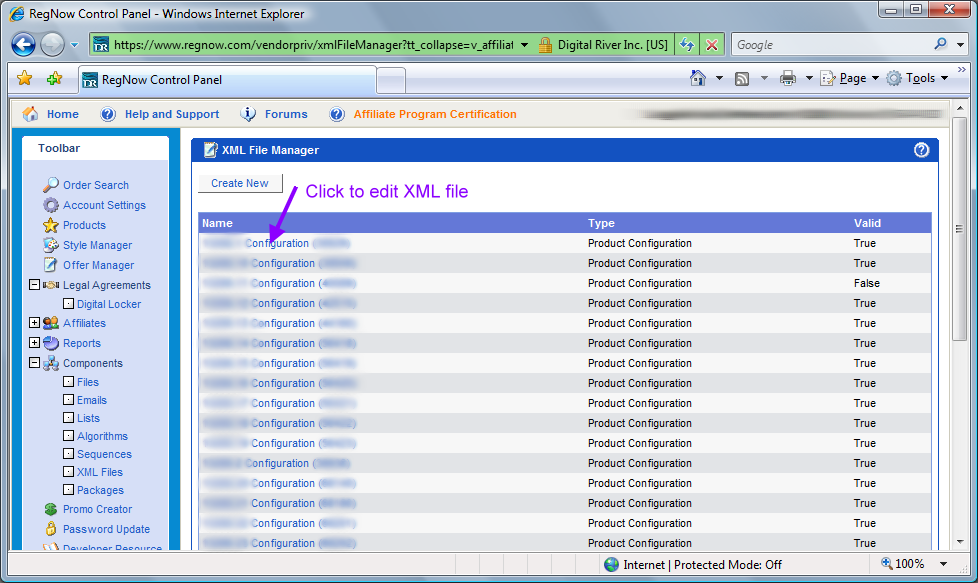The width and height of the screenshot is (978, 583).
Task: Click the search magnifier icon
Action: coord(941,44)
